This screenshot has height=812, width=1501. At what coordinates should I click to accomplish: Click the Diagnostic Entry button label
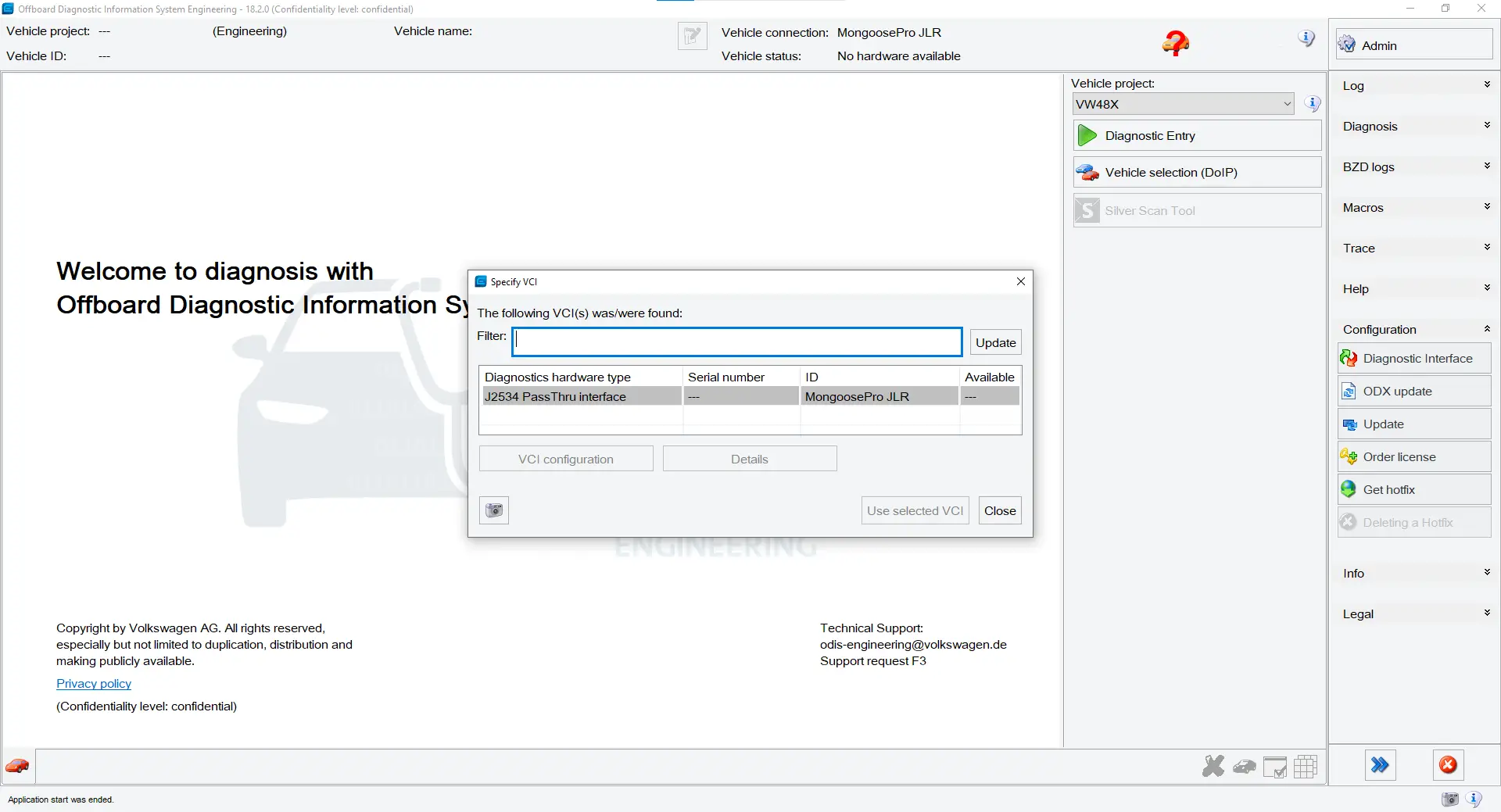(1150, 135)
